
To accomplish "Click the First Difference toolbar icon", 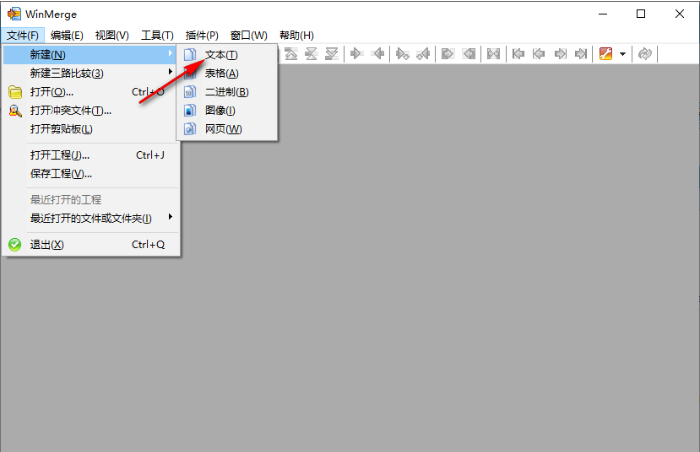I will click(x=291, y=54).
